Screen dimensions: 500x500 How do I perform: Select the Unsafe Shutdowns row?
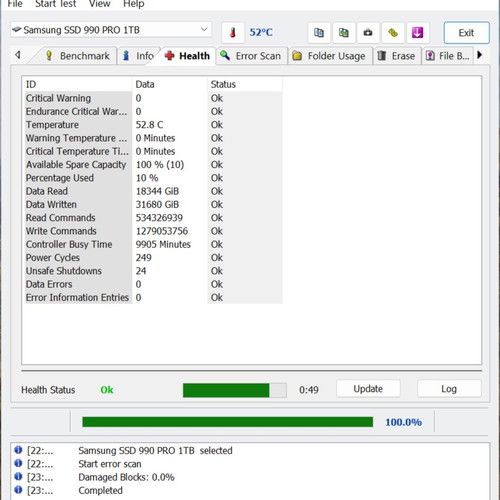153,271
